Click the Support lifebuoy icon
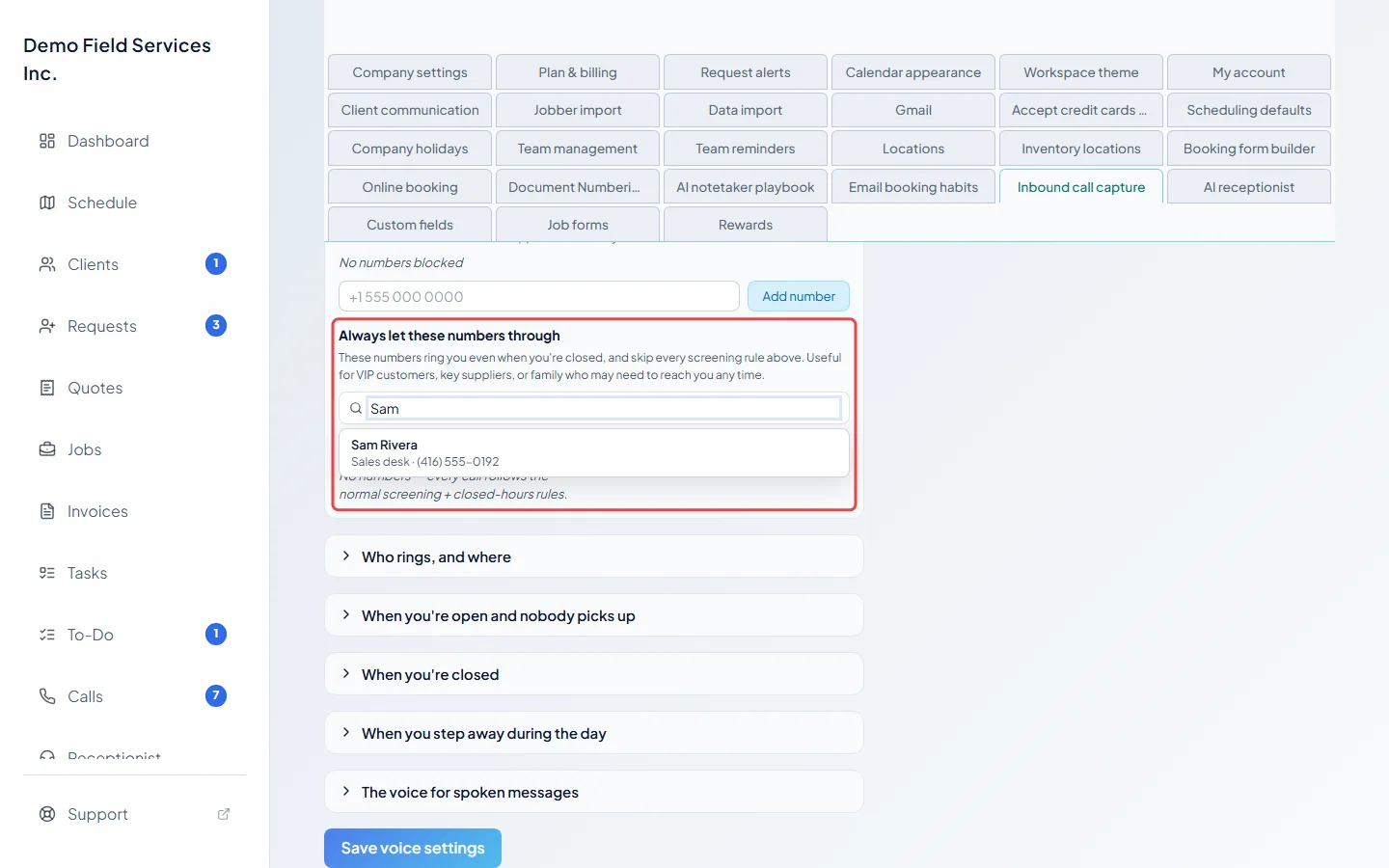Viewport: 1389px width, 868px height. [47, 814]
